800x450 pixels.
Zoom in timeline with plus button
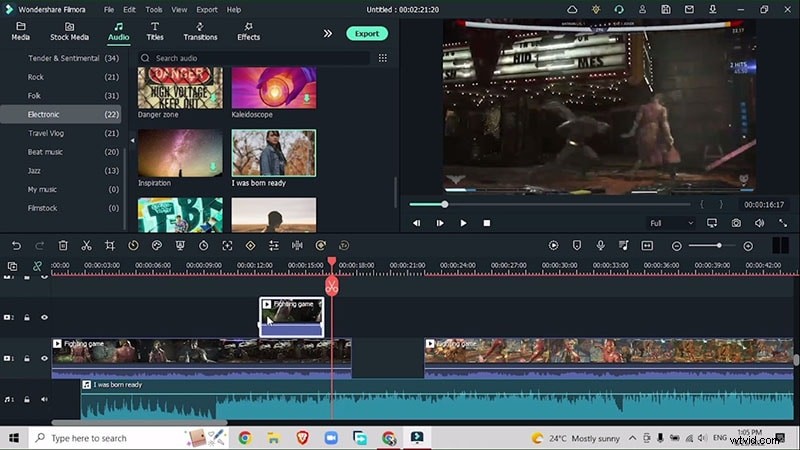click(x=748, y=246)
